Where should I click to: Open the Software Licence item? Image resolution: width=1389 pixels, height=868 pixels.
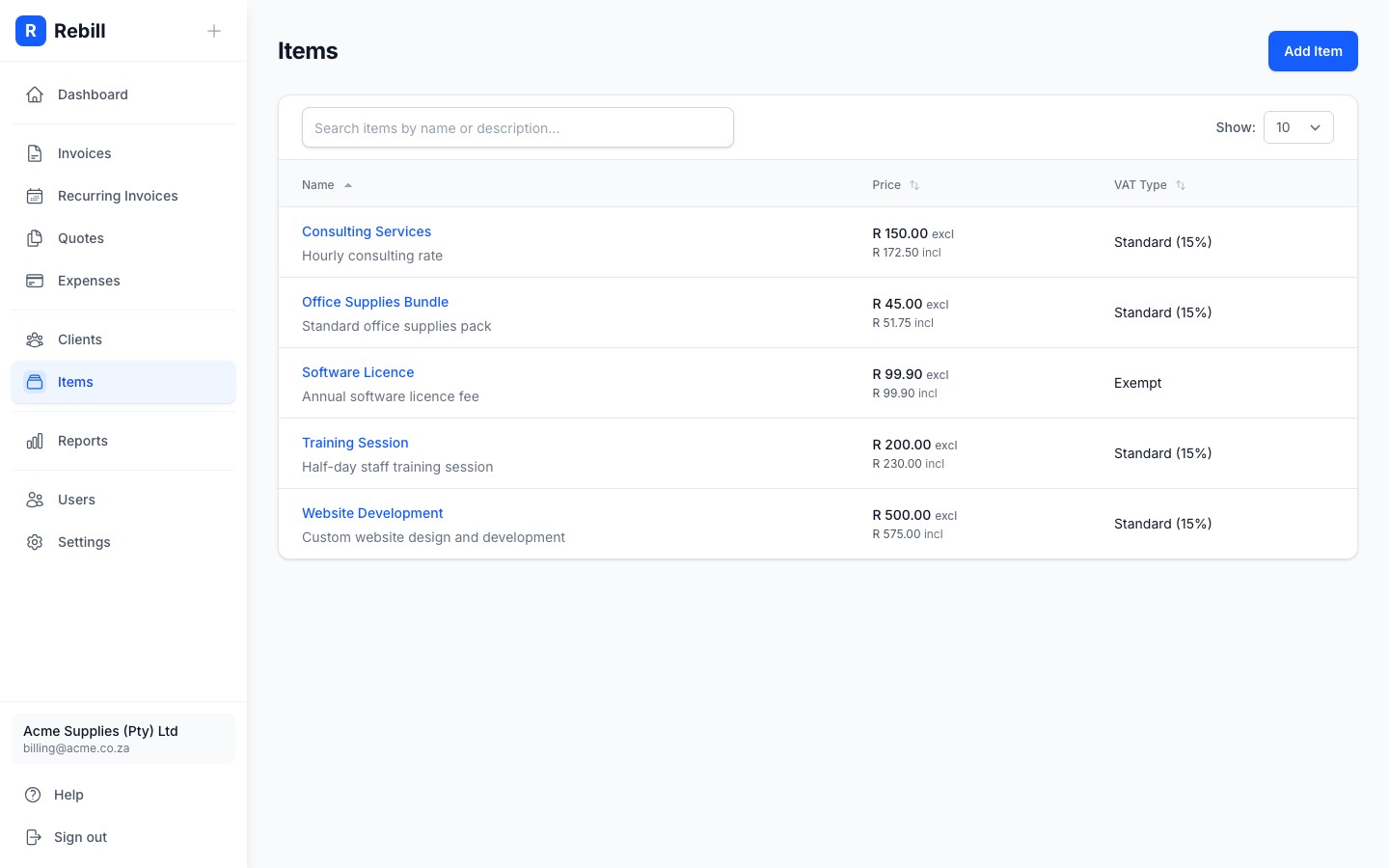358,371
